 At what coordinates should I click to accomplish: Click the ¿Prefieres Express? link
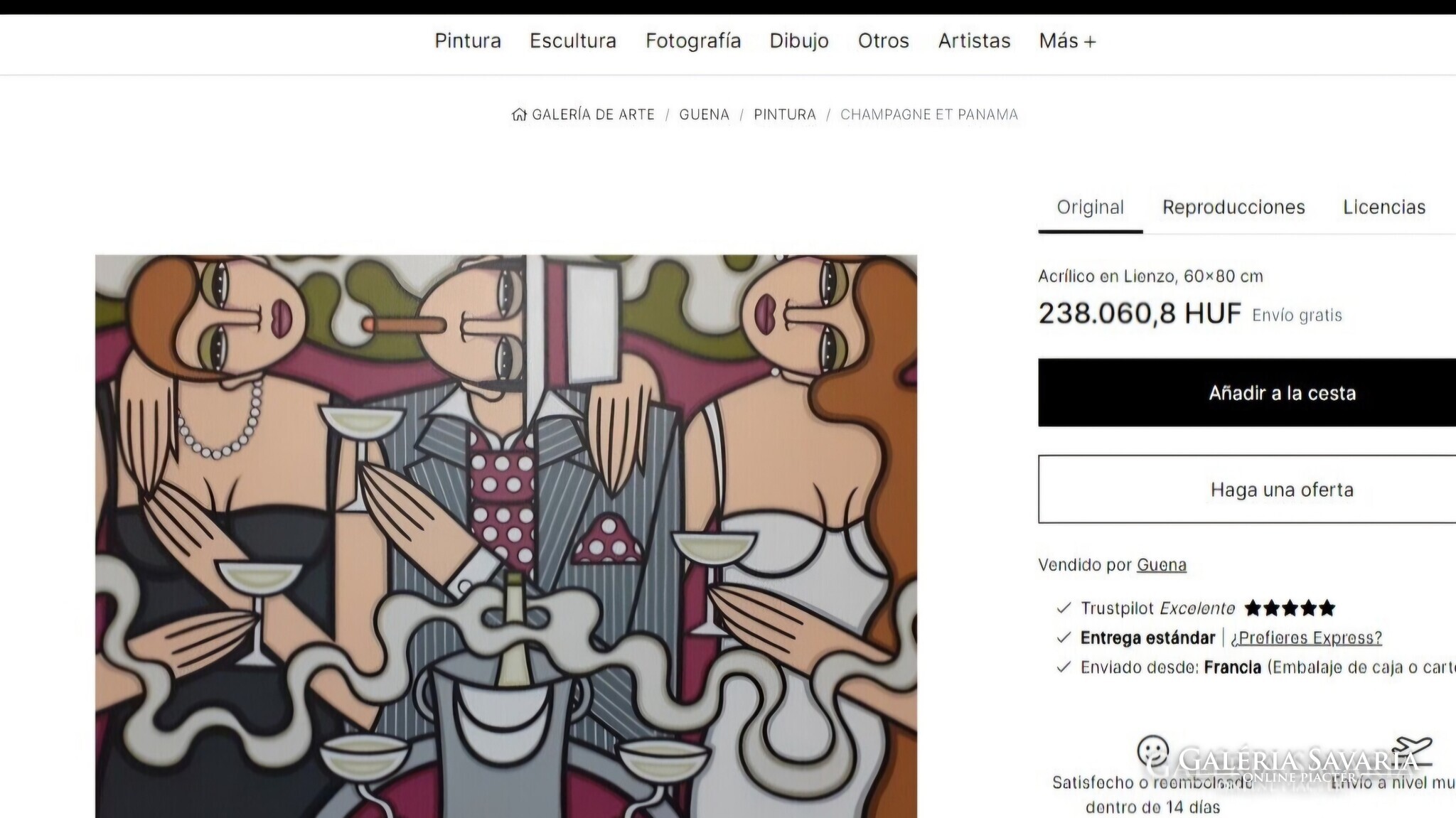[1306, 638]
